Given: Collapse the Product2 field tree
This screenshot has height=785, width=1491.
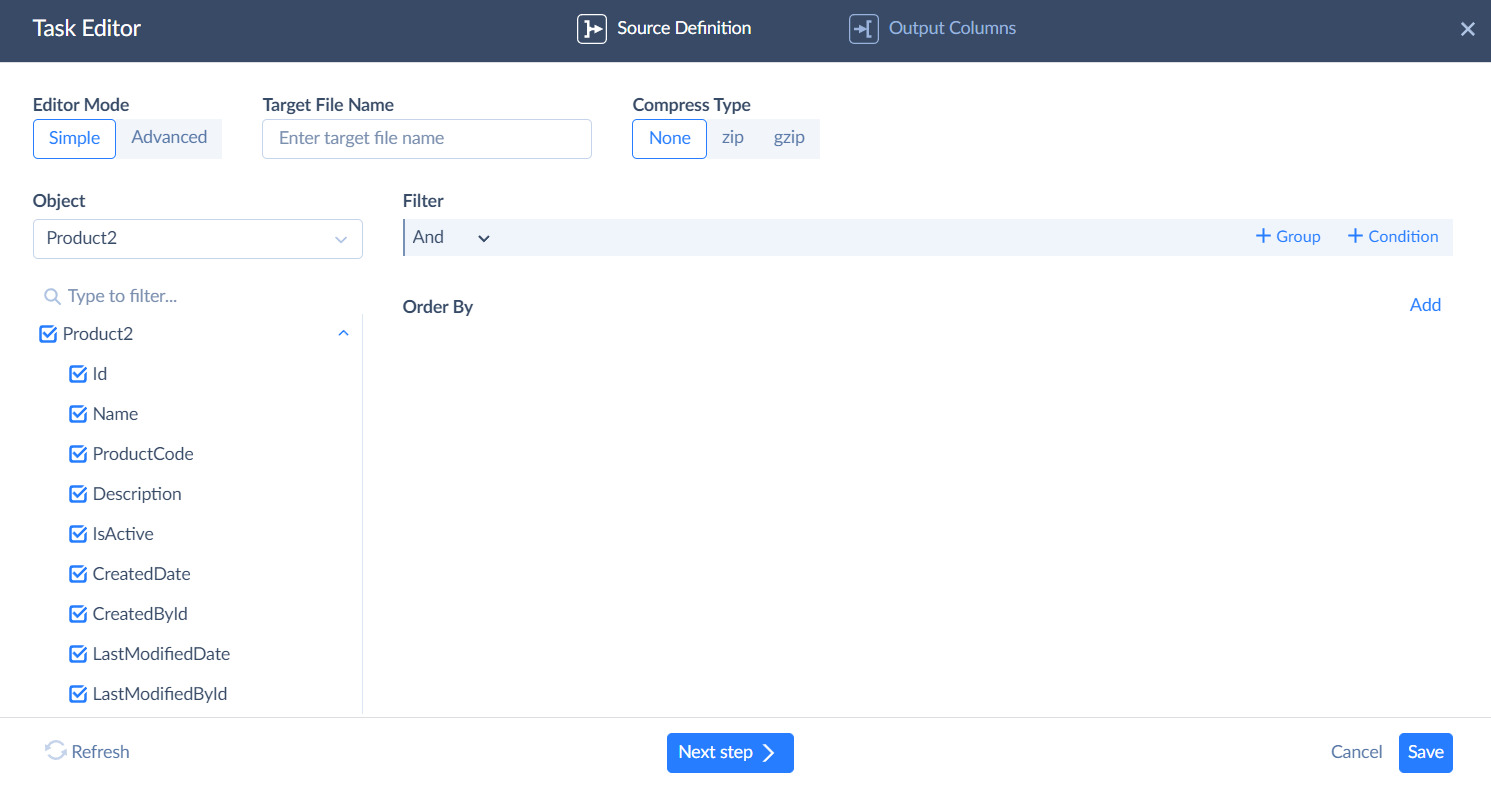Looking at the screenshot, I should [343, 334].
